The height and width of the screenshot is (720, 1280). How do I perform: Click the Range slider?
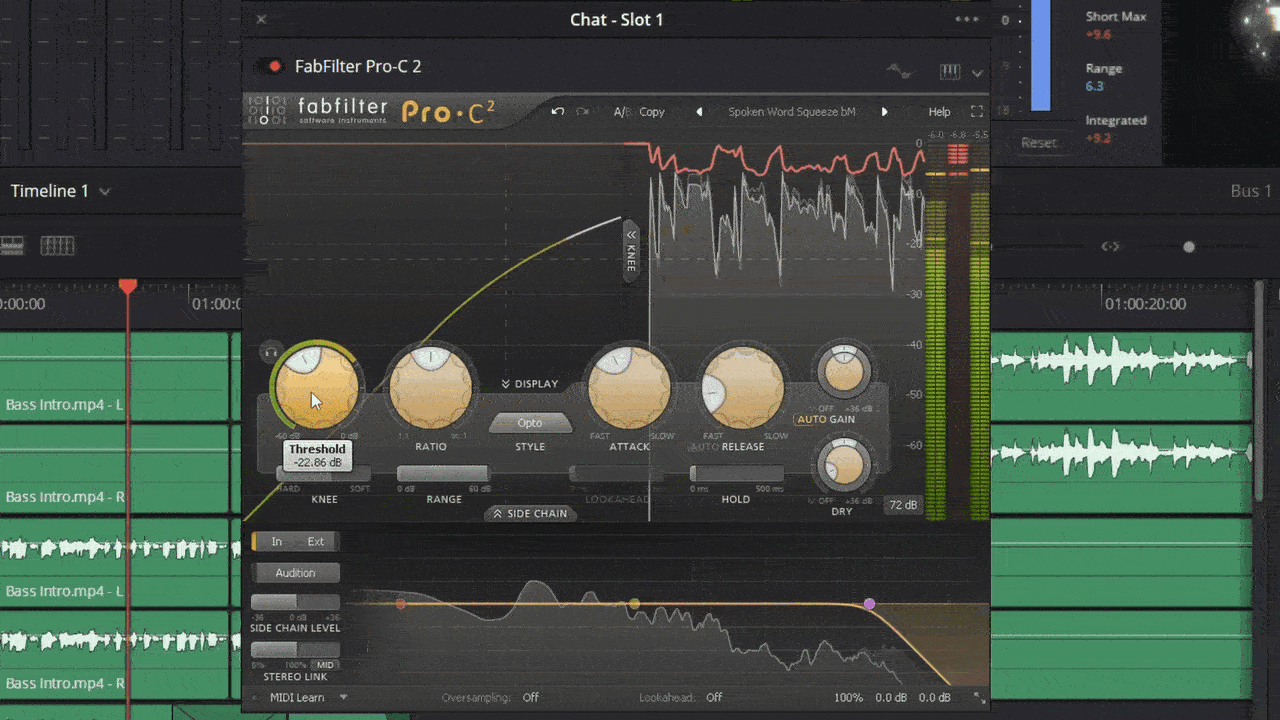pyautogui.click(x=443, y=474)
